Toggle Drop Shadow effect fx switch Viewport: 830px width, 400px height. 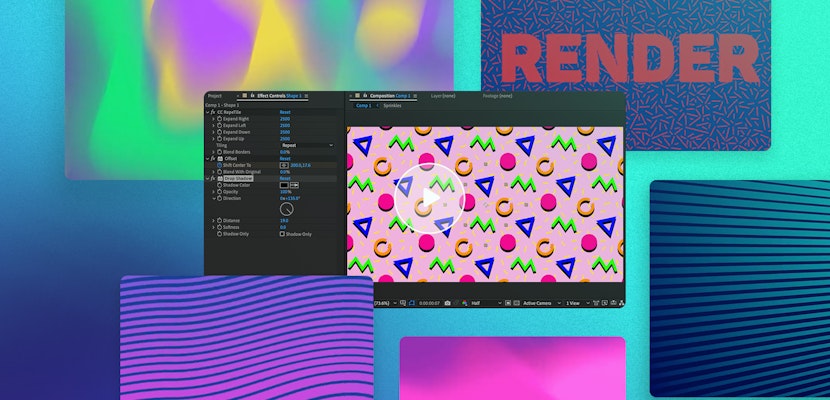pos(213,178)
